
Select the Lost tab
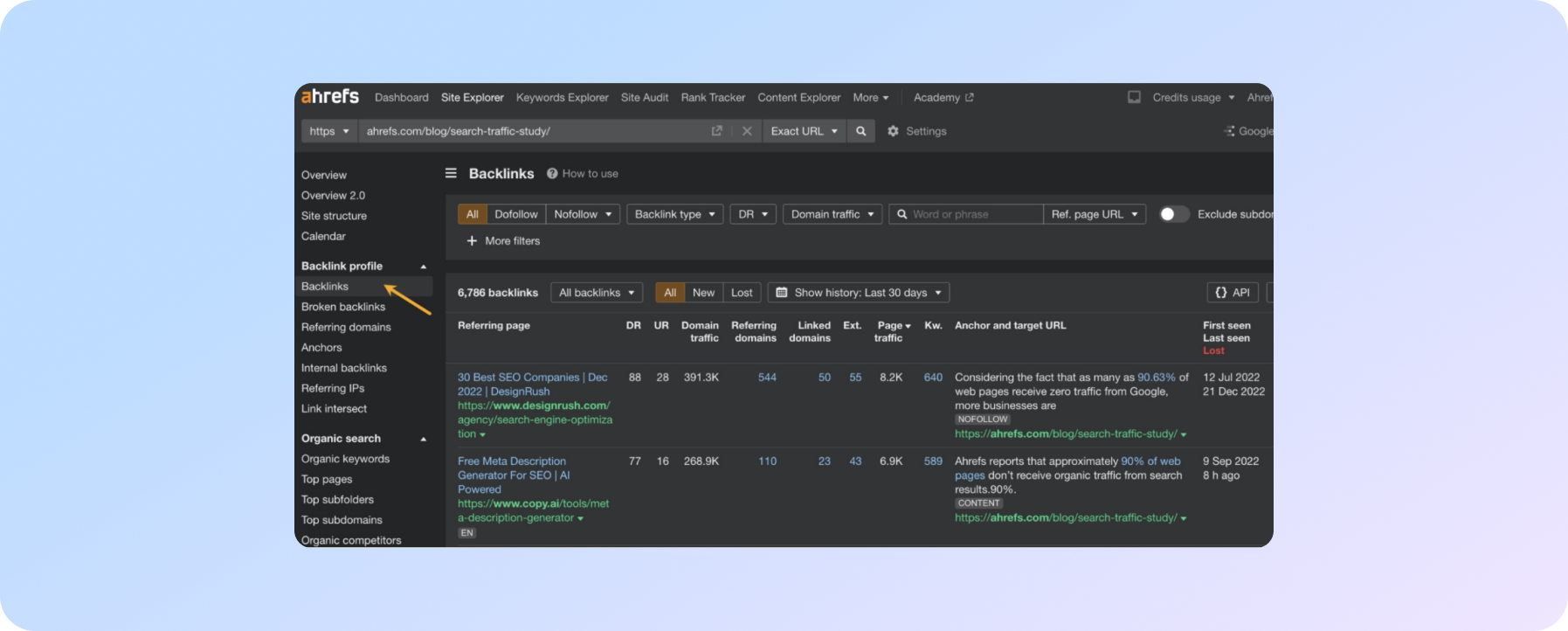click(x=742, y=293)
